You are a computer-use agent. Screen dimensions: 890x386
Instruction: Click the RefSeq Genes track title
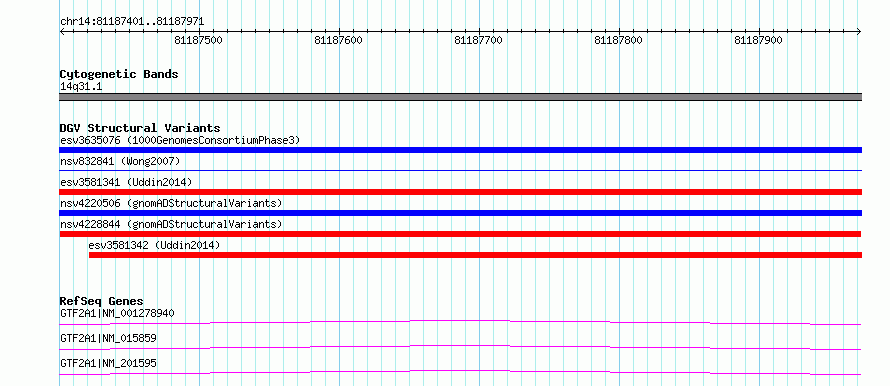[102, 301]
